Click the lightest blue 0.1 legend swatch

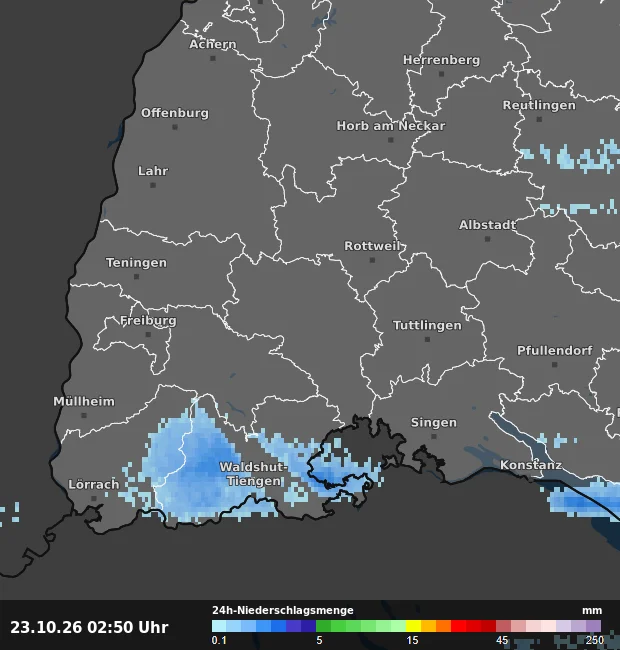click(219, 626)
